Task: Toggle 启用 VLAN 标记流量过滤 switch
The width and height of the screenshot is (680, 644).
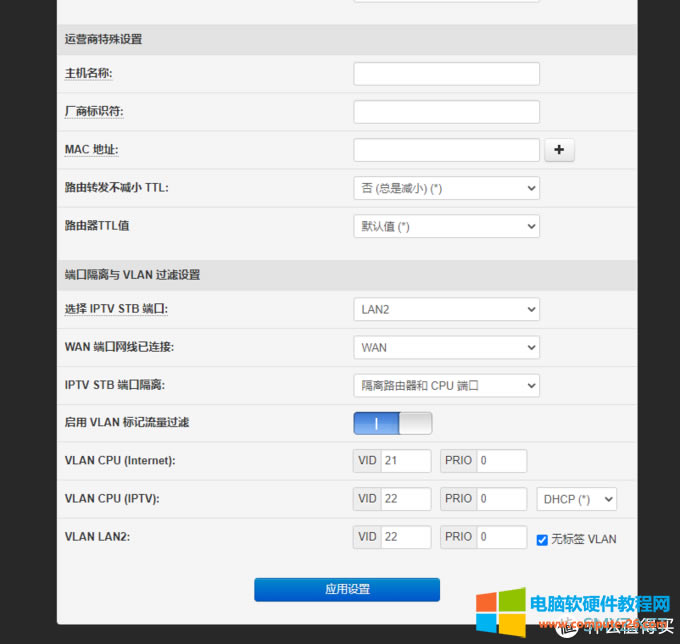Action: click(392, 423)
